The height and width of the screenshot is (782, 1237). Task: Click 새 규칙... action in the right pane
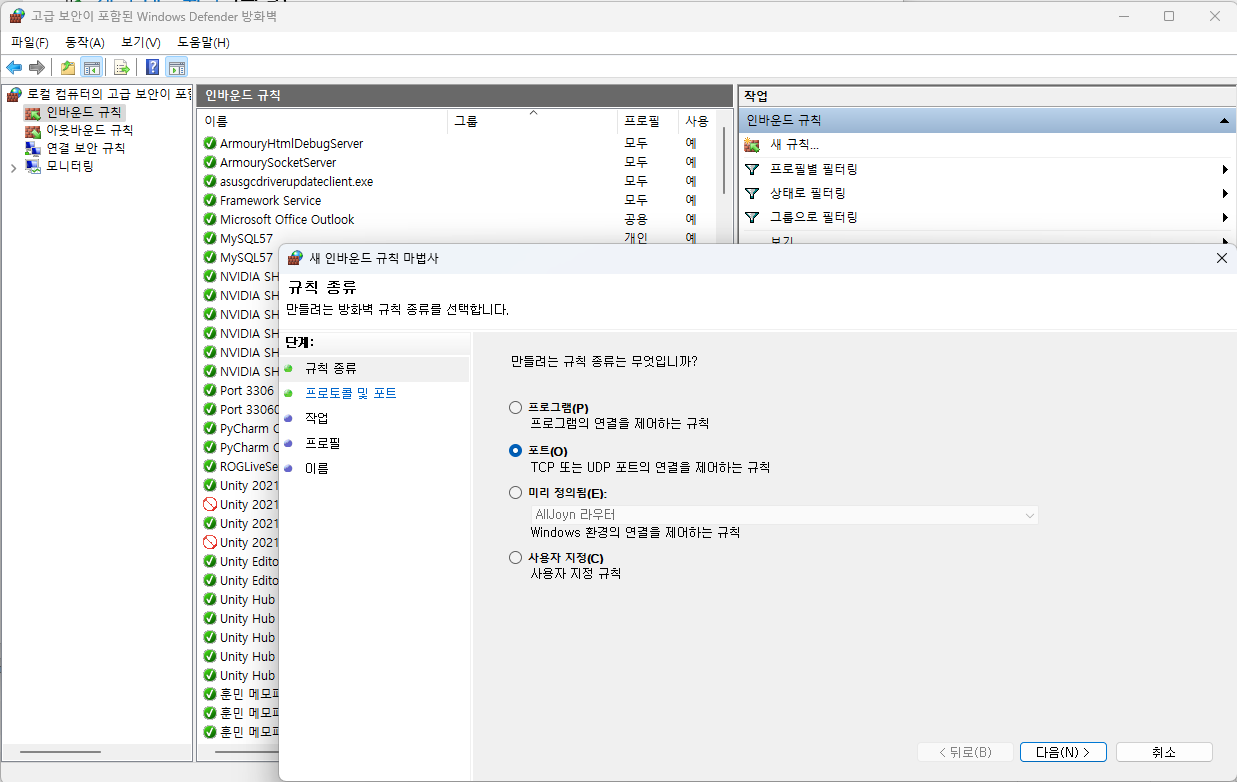(x=795, y=145)
